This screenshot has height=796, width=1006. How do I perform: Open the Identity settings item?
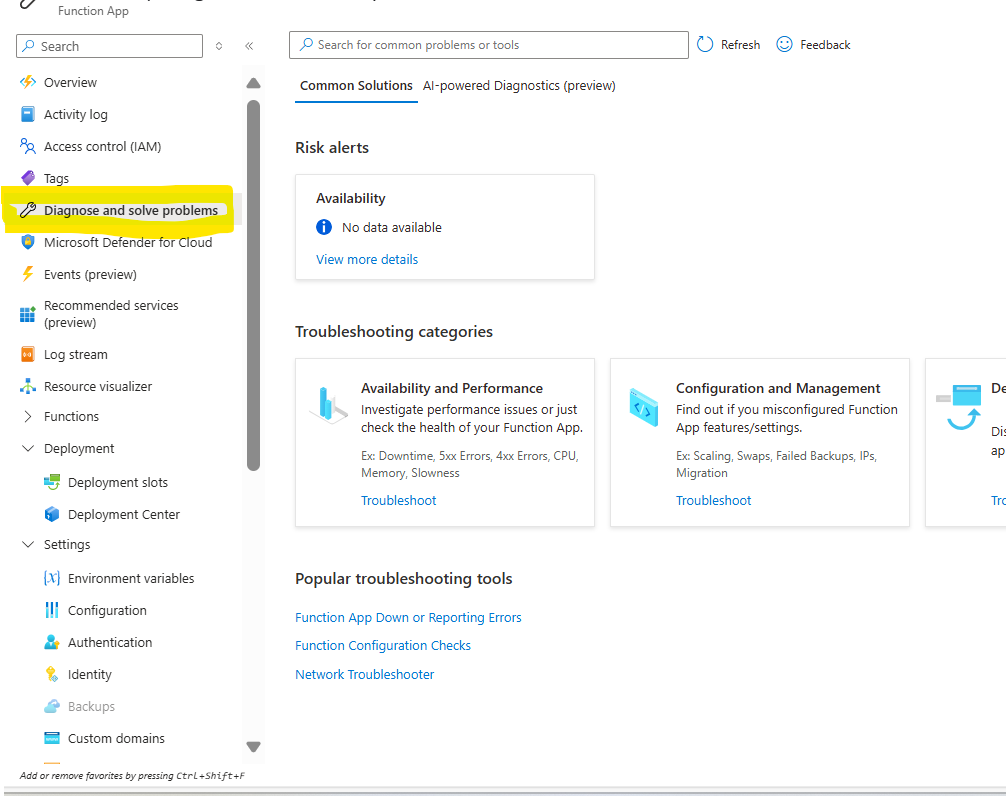tap(90, 674)
